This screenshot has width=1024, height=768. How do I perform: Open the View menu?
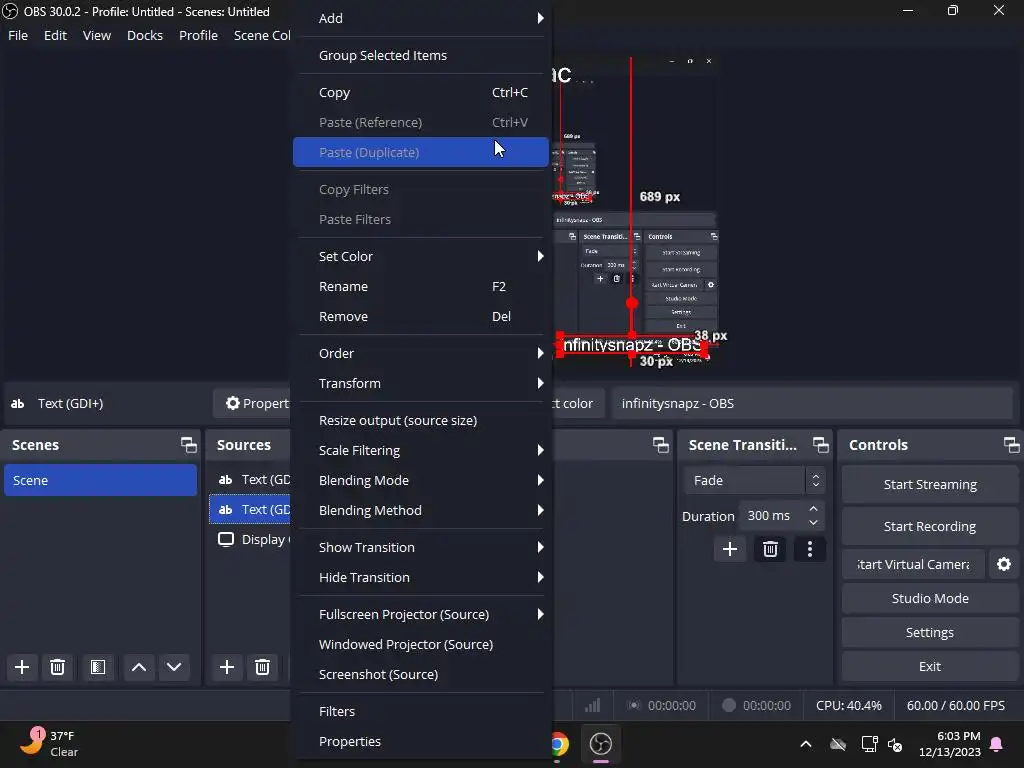click(x=97, y=35)
